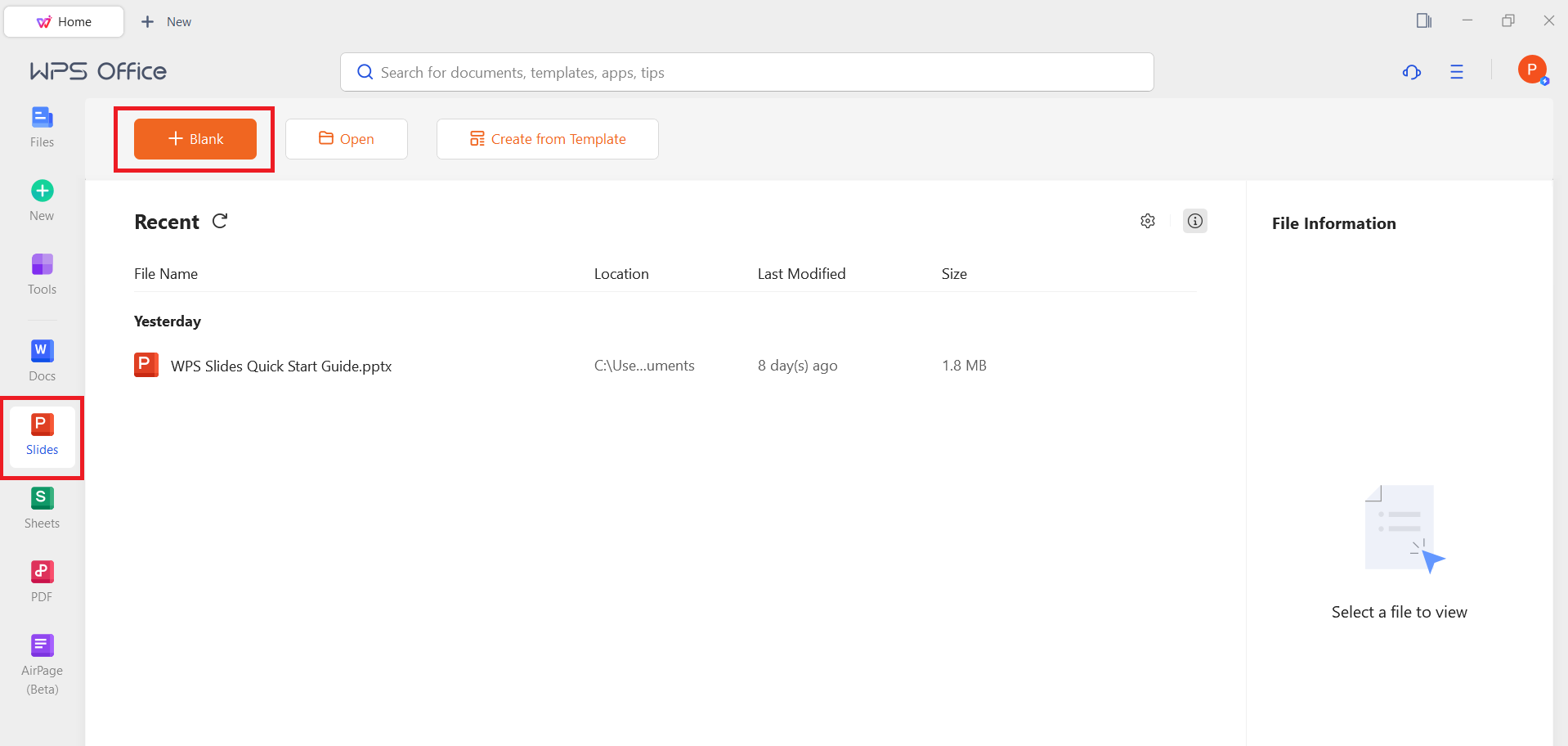Open the Tools panel in sidebar

click(42, 275)
